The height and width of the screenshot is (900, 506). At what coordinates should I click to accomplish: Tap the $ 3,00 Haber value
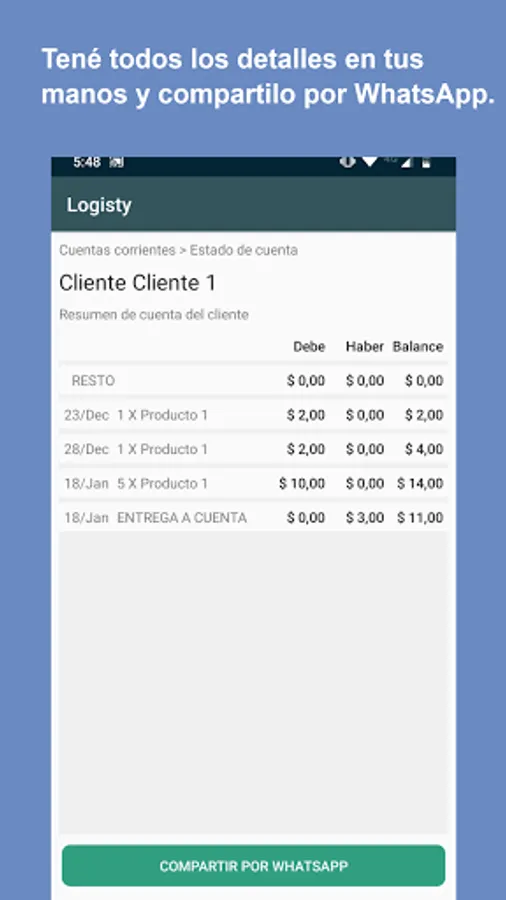click(x=365, y=518)
